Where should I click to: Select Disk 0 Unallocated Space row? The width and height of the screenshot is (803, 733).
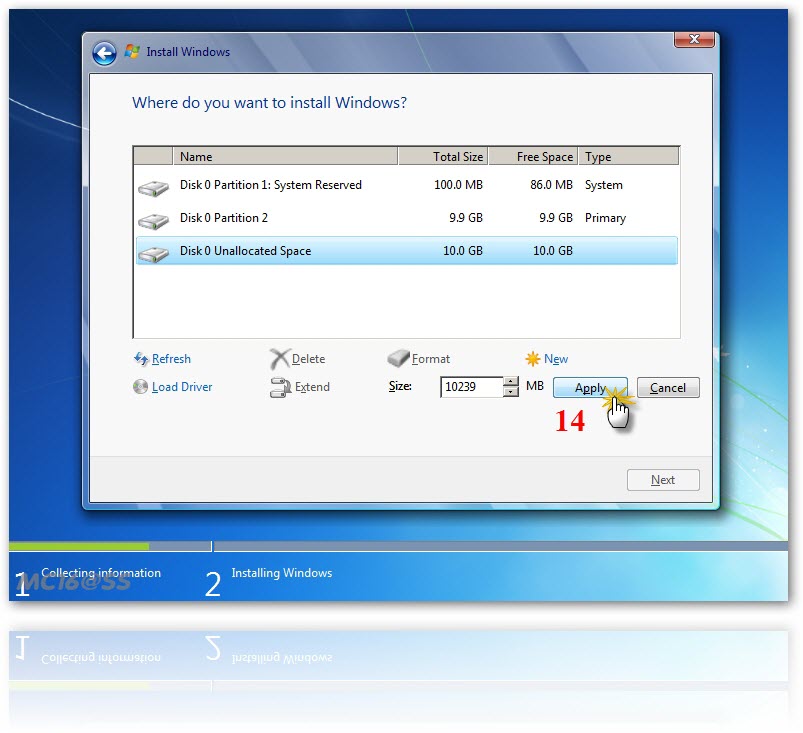tap(407, 250)
